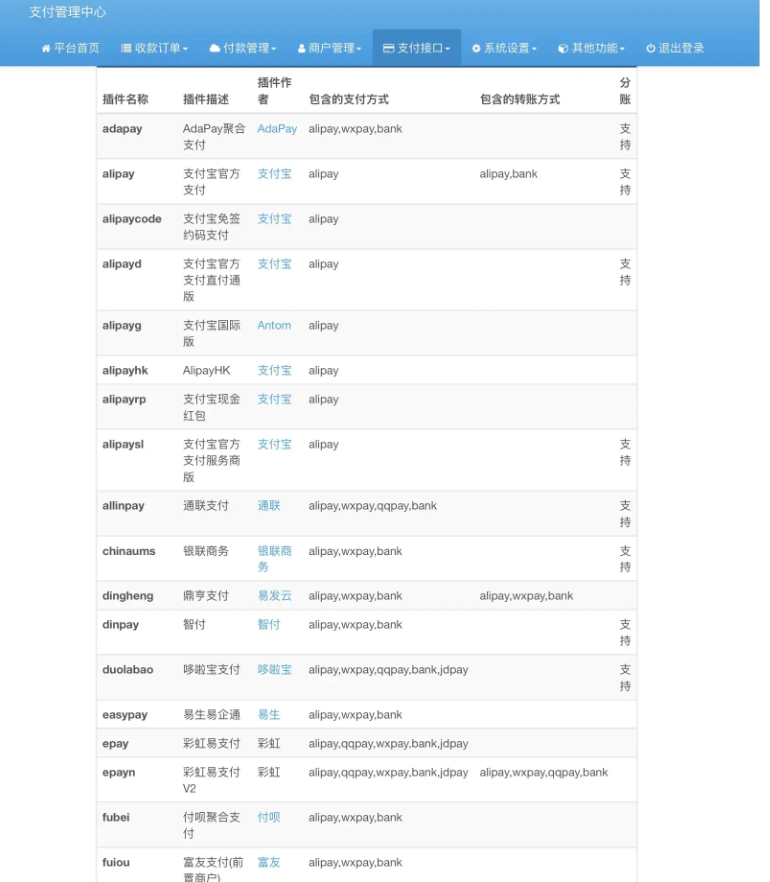The width and height of the screenshot is (770, 882).
Task: Expand the 其他功能 dropdown caret
Action: (x=622, y=49)
